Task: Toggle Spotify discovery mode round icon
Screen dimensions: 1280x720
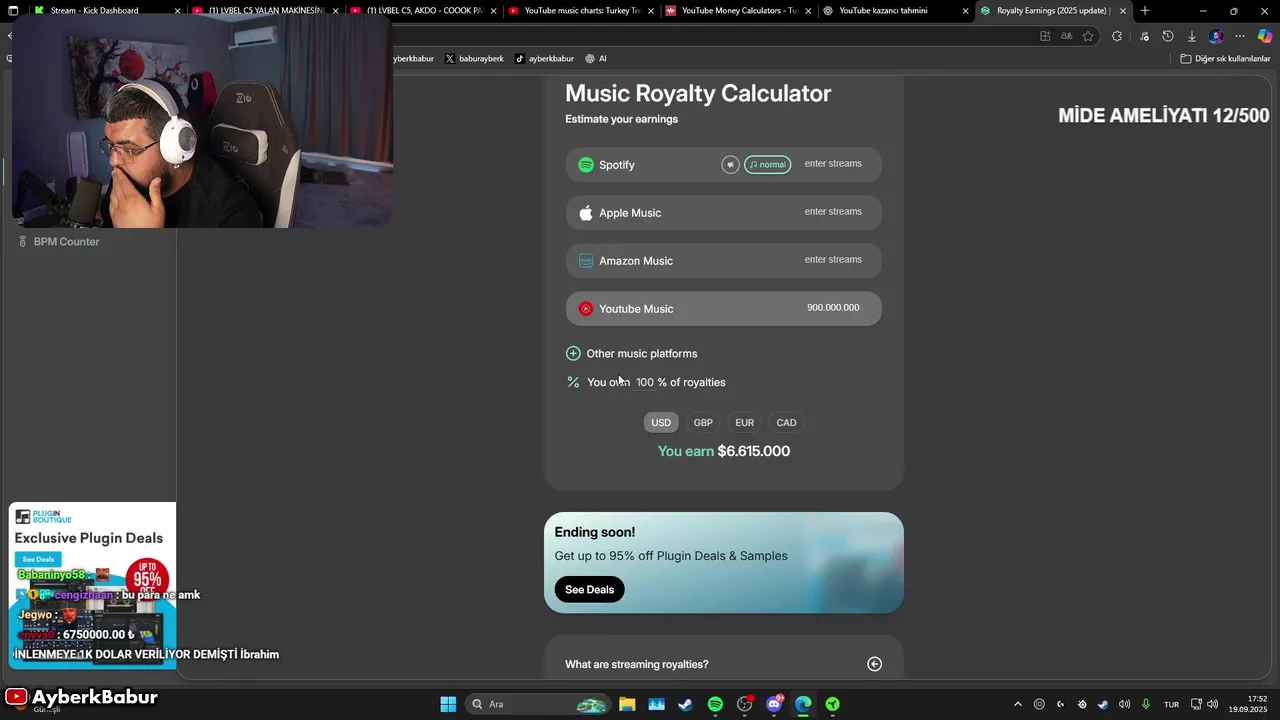Action: coord(730,165)
